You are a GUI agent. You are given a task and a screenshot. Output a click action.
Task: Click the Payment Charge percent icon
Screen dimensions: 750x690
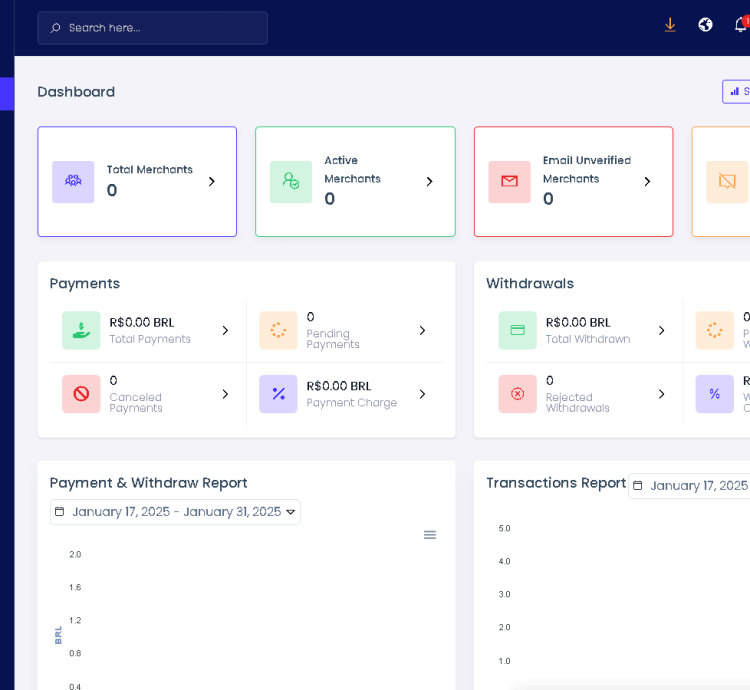pos(278,394)
